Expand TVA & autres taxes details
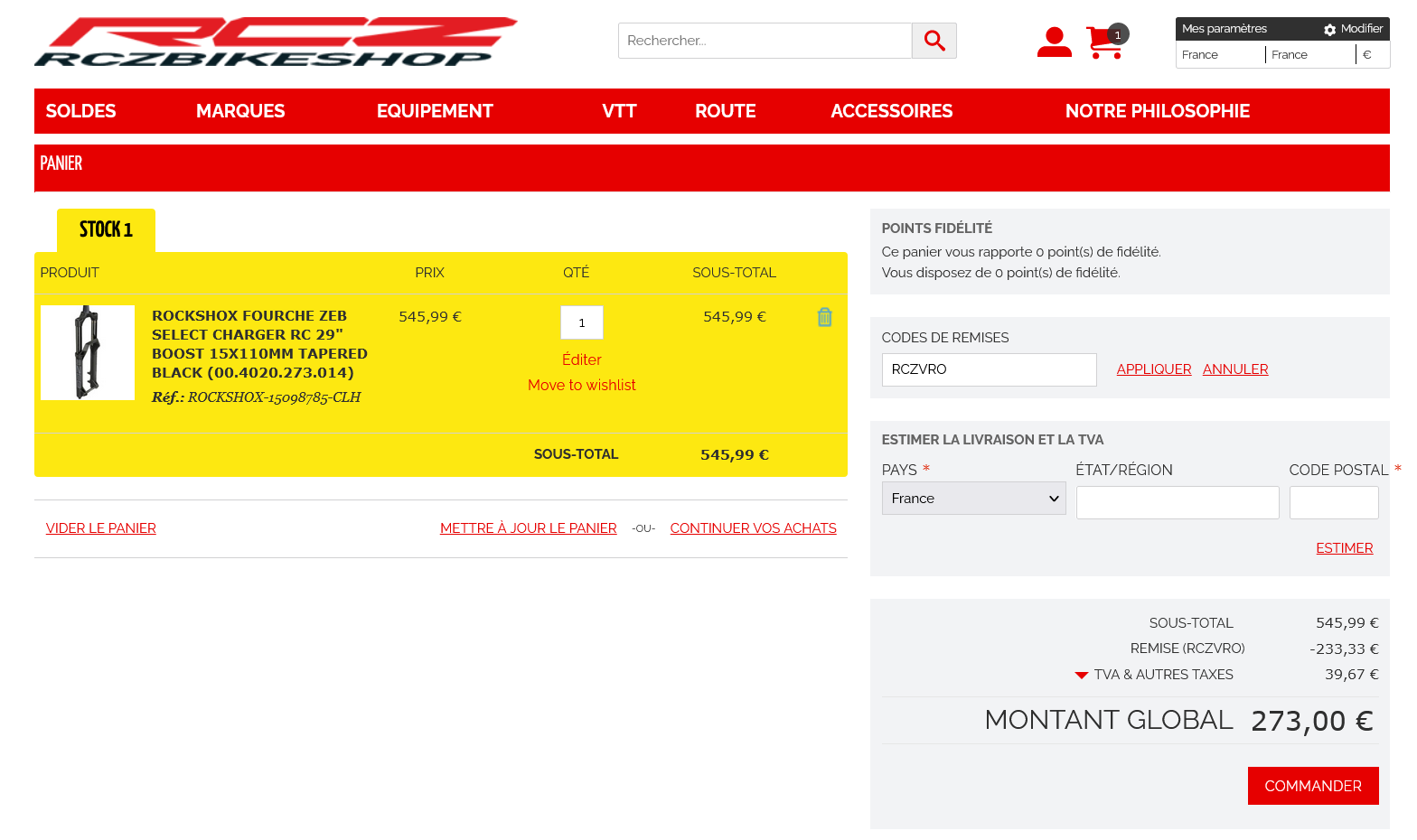The width and height of the screenshot is (1417, 840). click(1081, 675)
